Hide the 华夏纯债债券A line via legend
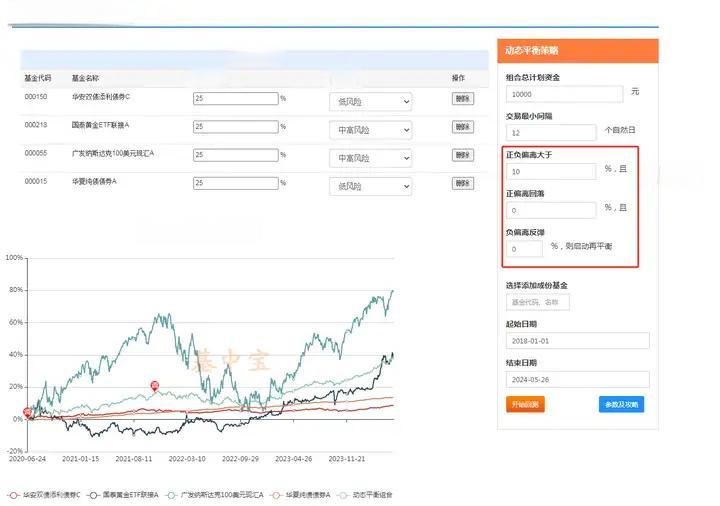 [297, 495]
